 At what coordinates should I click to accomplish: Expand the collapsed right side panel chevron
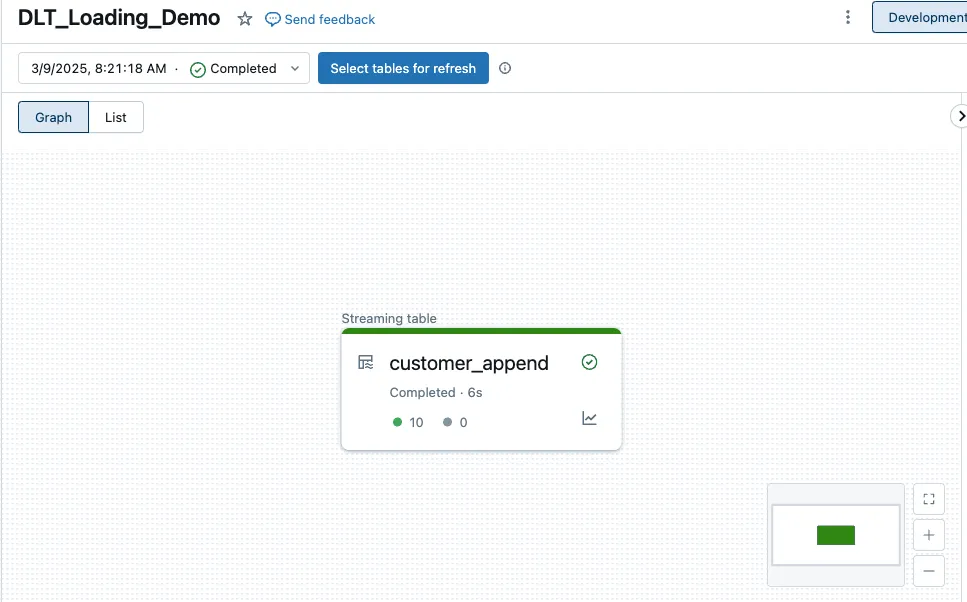click(958, 116)
